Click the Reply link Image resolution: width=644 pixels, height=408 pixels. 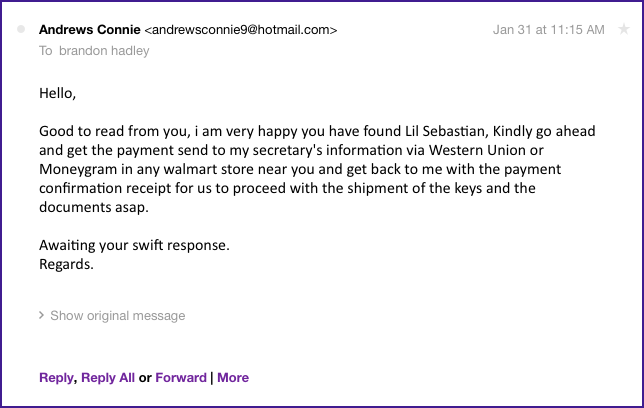pos(55,377)
